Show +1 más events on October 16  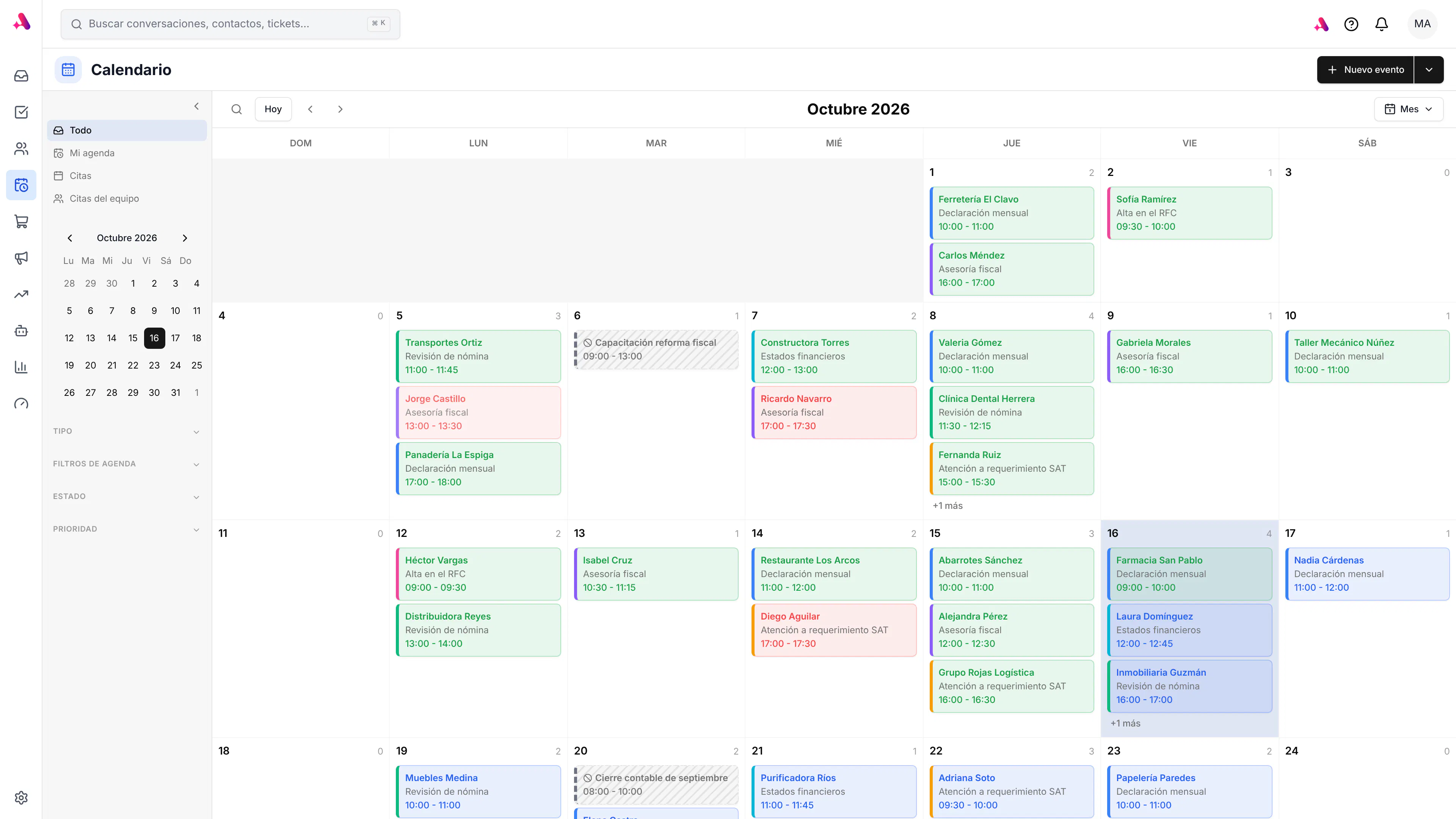(1125, 723)
